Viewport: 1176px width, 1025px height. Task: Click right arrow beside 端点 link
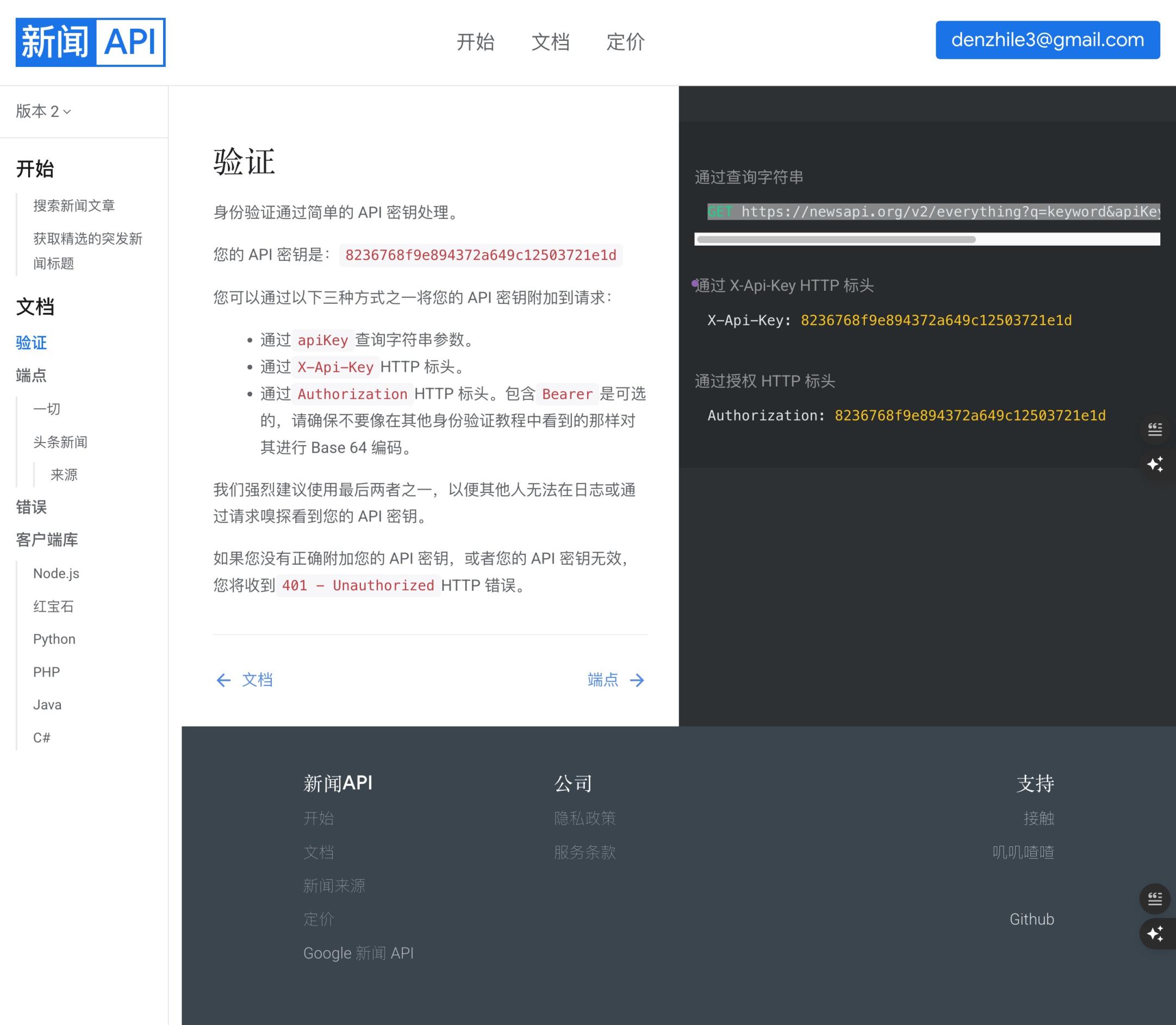coord(637,680)
